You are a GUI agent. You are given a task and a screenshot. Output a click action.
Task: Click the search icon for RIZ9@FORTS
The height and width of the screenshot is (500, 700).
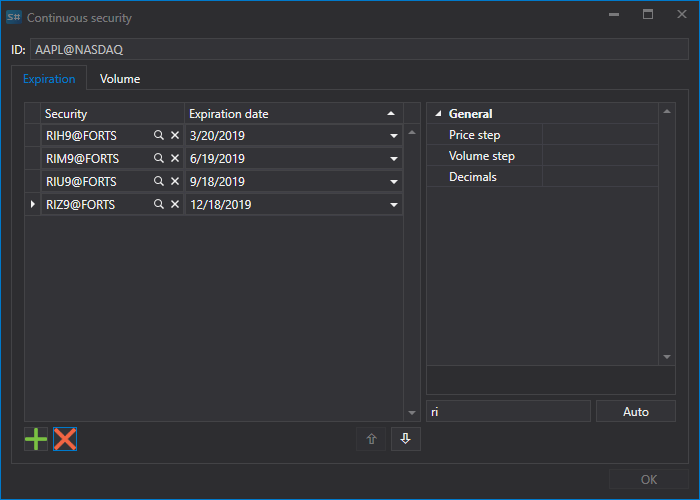coord(158,204)
